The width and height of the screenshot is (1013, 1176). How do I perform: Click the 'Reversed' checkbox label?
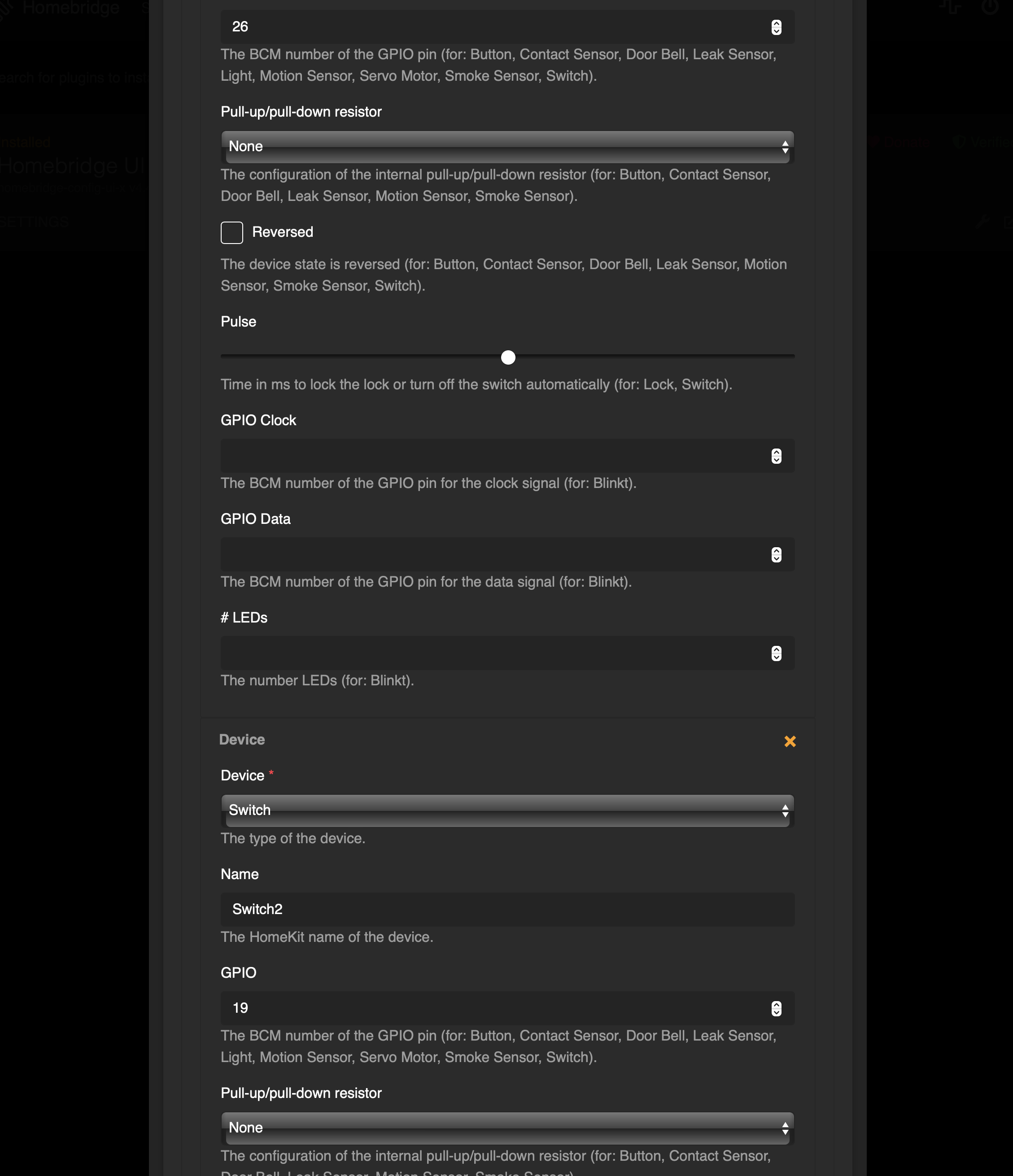pos(283,232)
